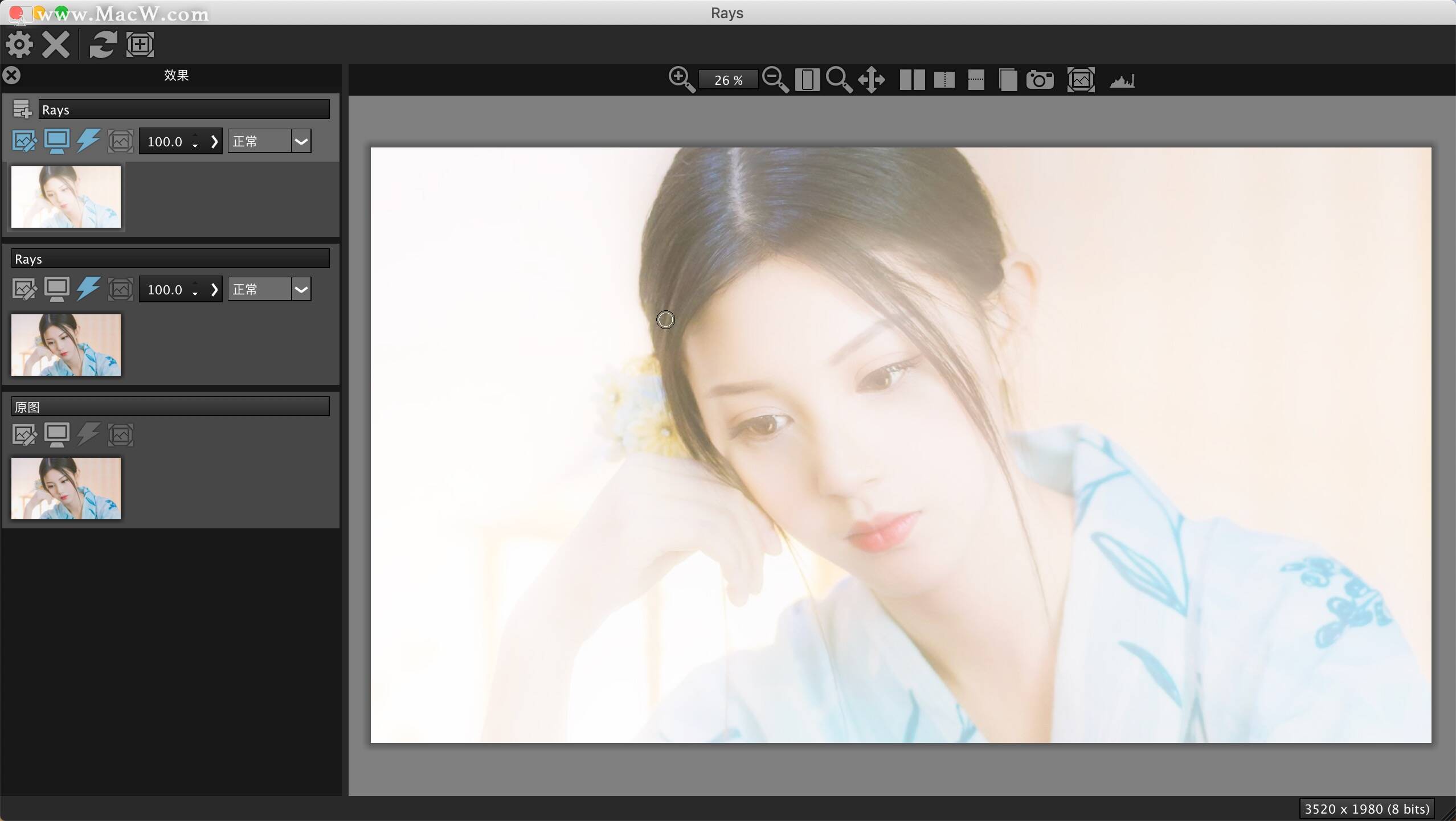Toggle monitor view on second Rays layer
The width and height of the screenshot is (1456, 821).
[56, 289]
